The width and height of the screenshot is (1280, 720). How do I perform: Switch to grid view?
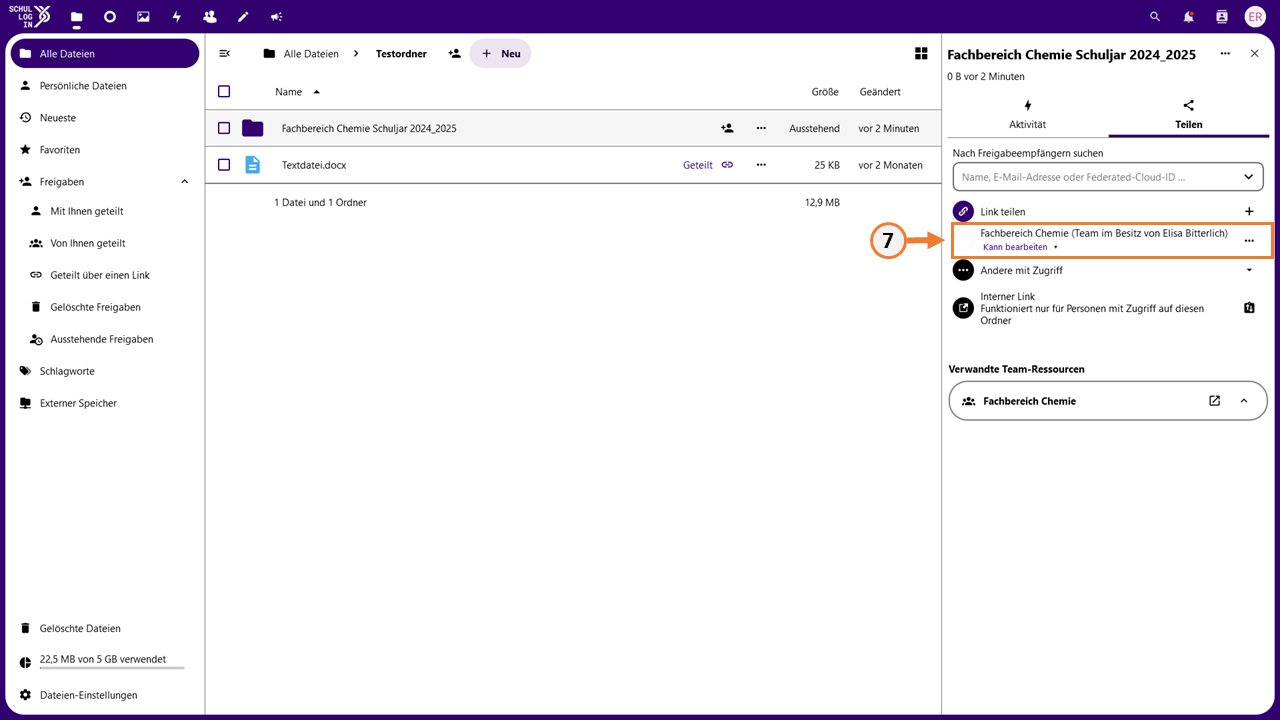tap(921, 54)
